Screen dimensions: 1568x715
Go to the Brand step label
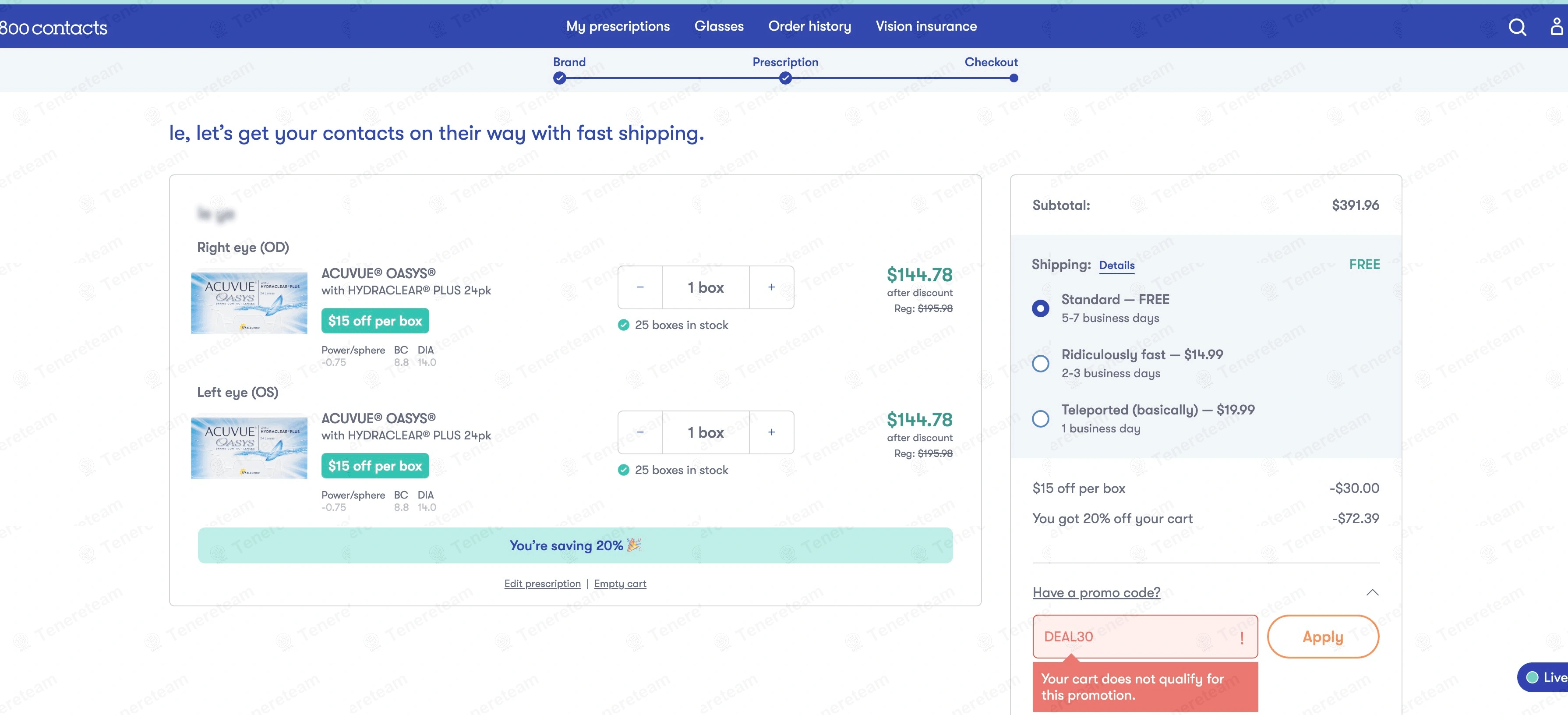pos(569,62)
